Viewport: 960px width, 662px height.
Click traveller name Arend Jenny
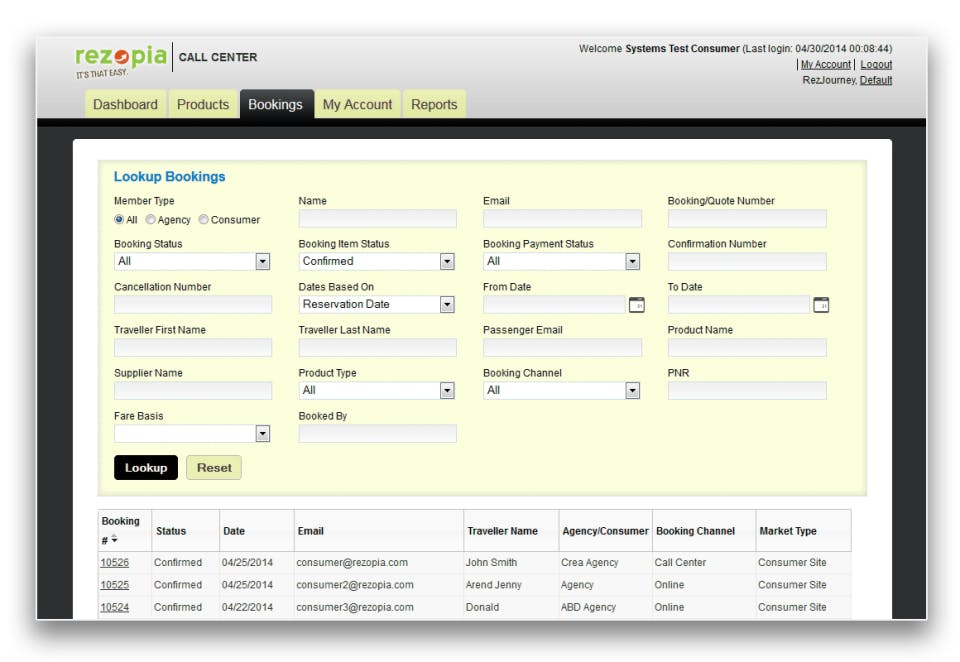tap(493, 585)
